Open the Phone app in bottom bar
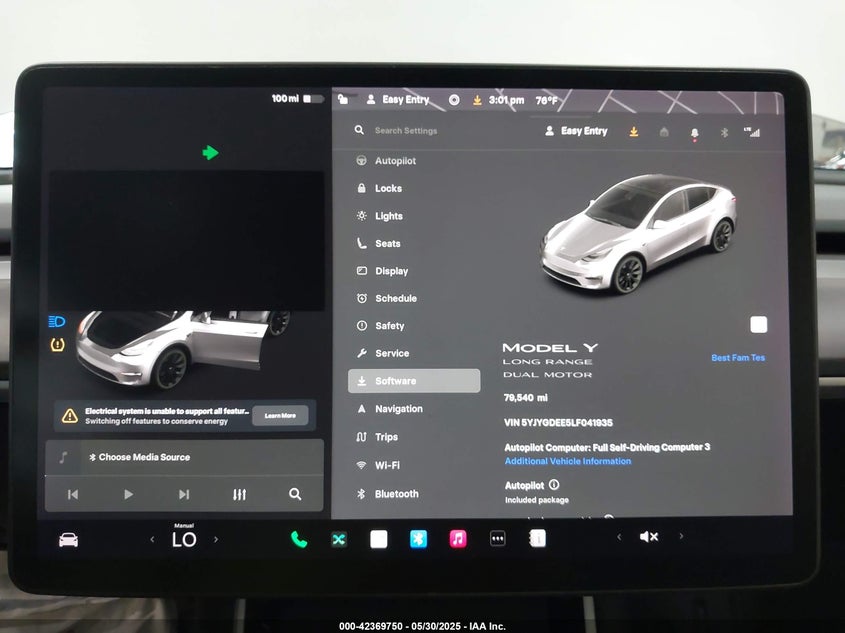The width and height of the screenshot is (845, 633). (299, 539)
